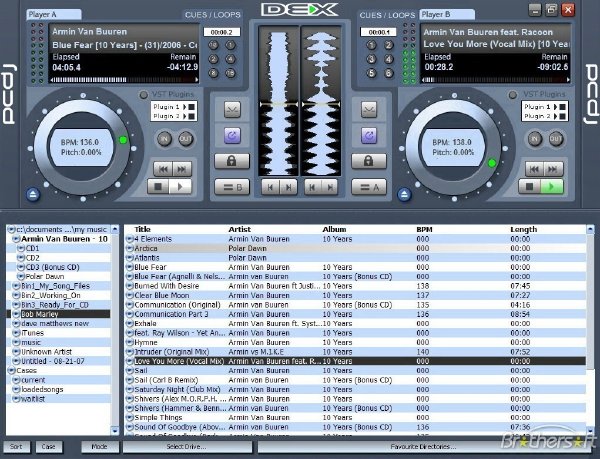Click the wave-shaped icon above Player B's reloop
The height and width of the screenshot is (459, 600).
tap(369, 109)
